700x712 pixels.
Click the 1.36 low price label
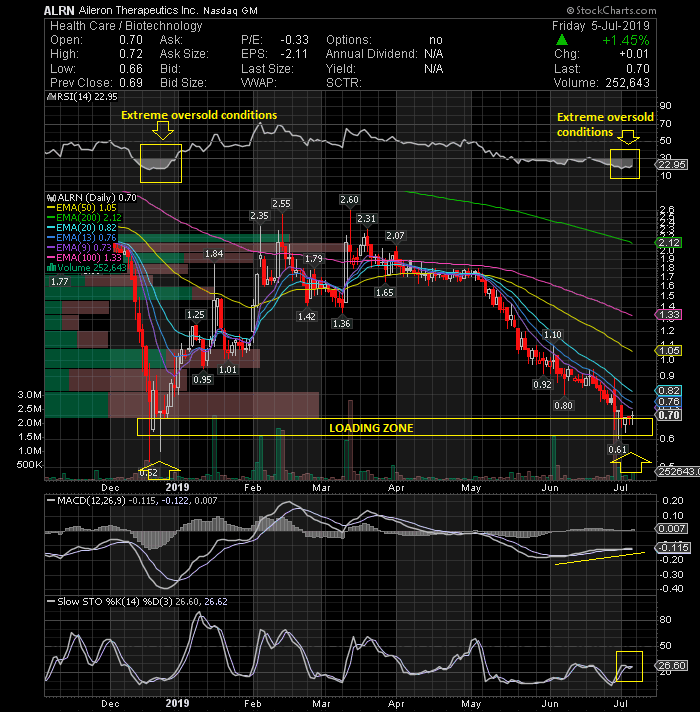341,324
